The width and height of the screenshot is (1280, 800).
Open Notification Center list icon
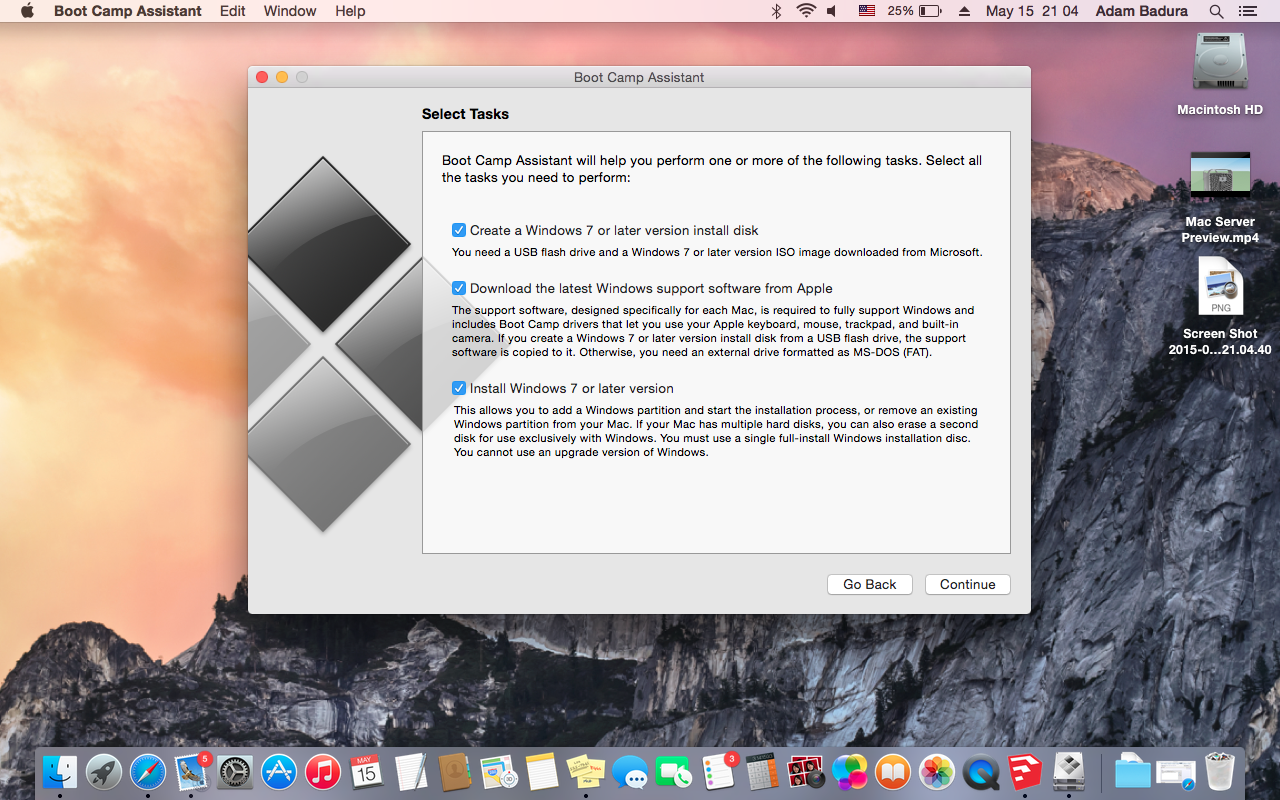[x=1247, y=11]
